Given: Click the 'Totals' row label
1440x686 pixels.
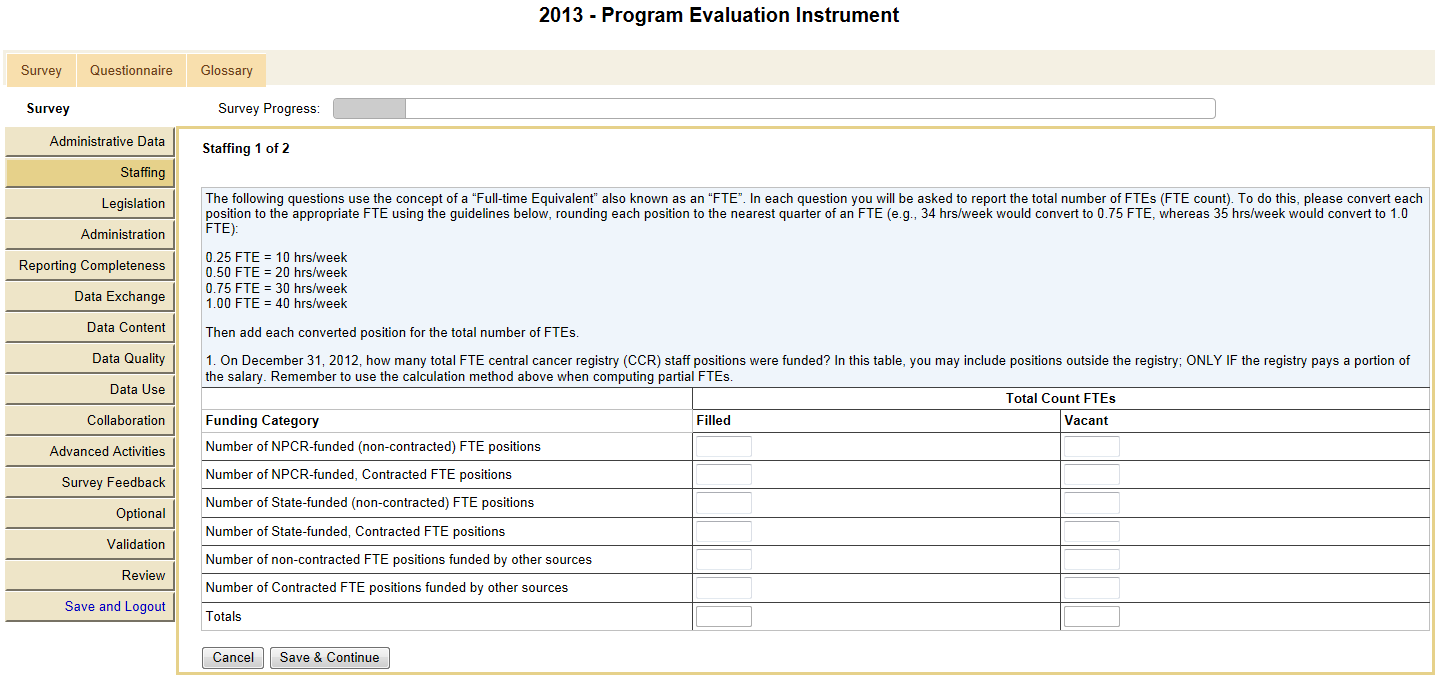Looking at the screenshot, I should pos(223,617).
